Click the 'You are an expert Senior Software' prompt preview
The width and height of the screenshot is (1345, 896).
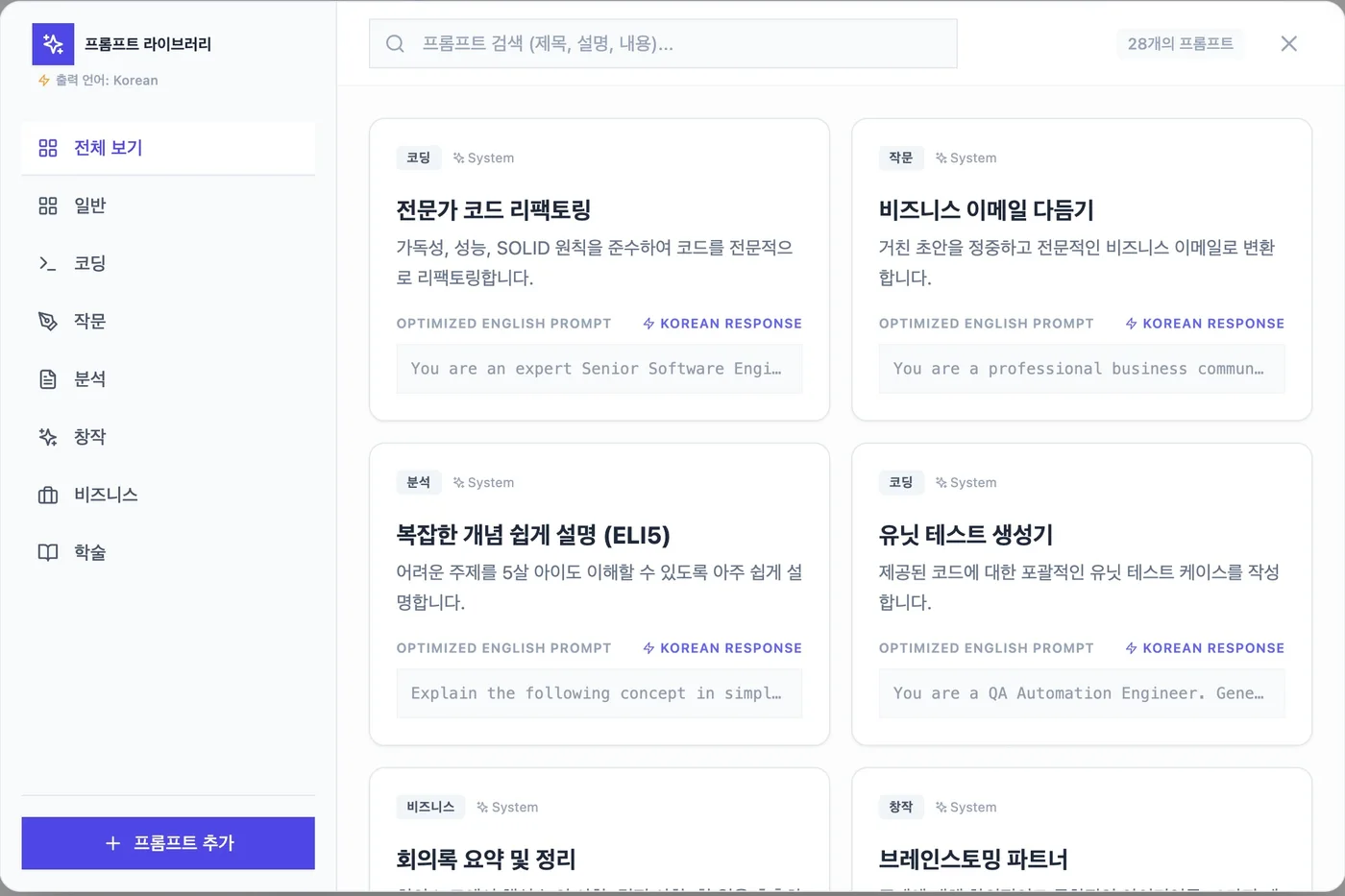[599, 369]
